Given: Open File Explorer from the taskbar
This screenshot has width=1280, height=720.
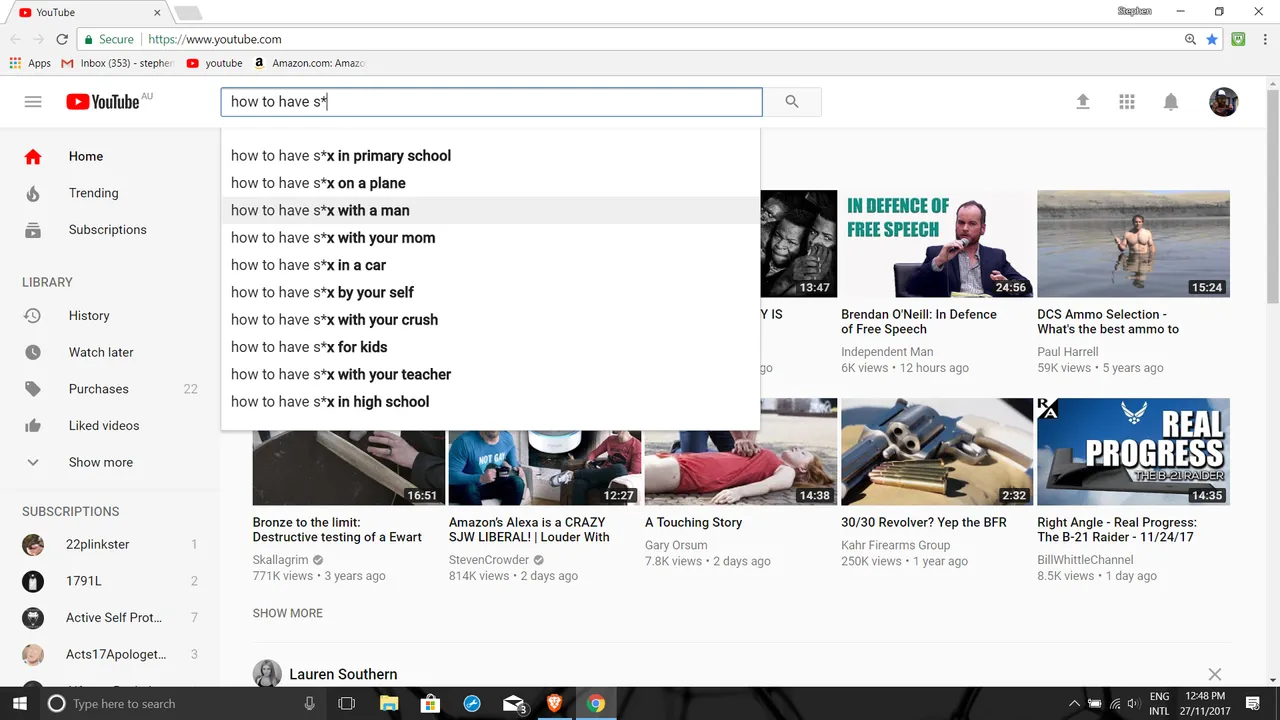Looking at the screenshot, I should [389, 704].
